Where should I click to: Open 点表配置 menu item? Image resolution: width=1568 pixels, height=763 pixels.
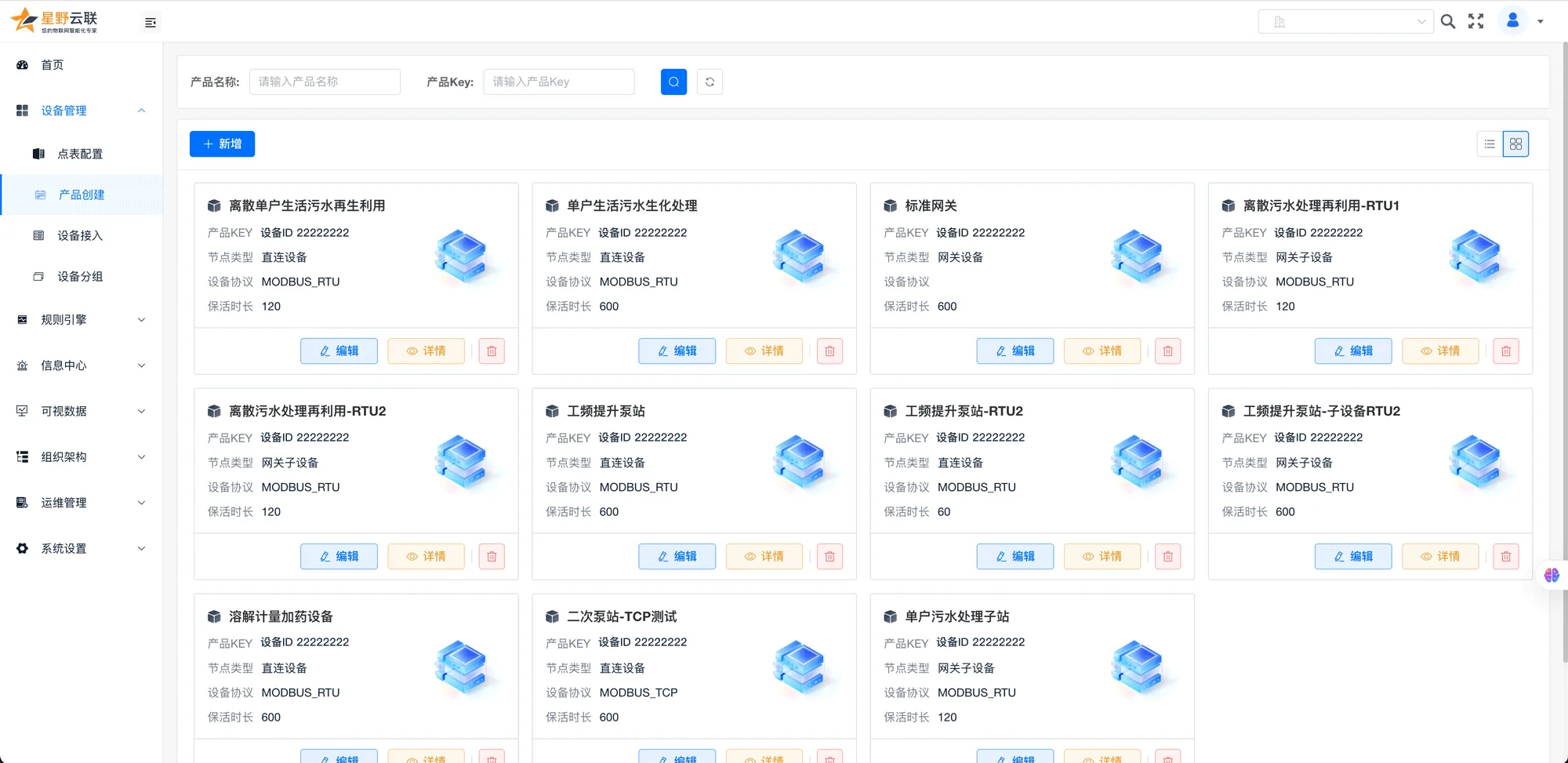point(80,154)
